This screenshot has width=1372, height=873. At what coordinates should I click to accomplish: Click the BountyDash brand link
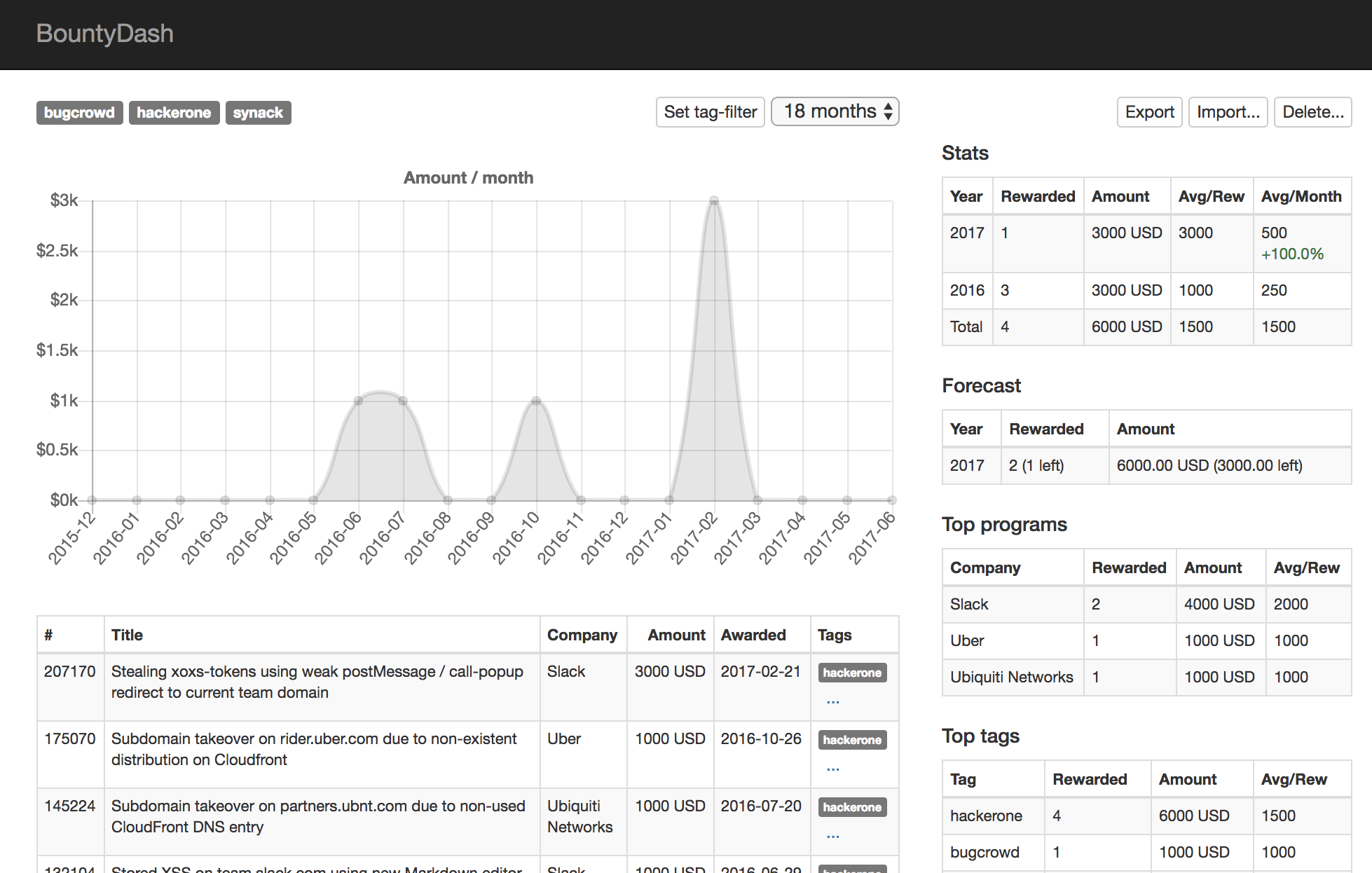coord(105,34)
